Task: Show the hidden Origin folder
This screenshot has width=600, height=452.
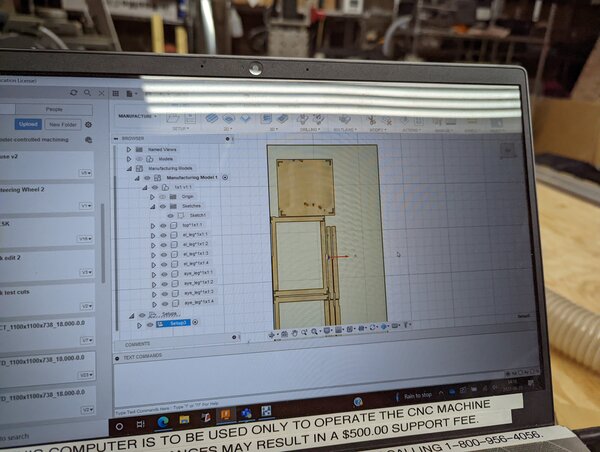Action: 163,197
